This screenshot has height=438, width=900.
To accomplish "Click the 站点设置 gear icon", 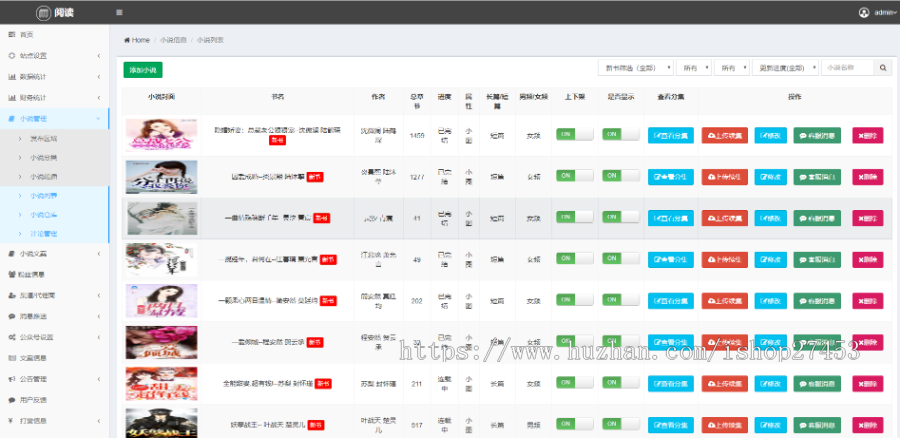I will click(x=11, y=56).
